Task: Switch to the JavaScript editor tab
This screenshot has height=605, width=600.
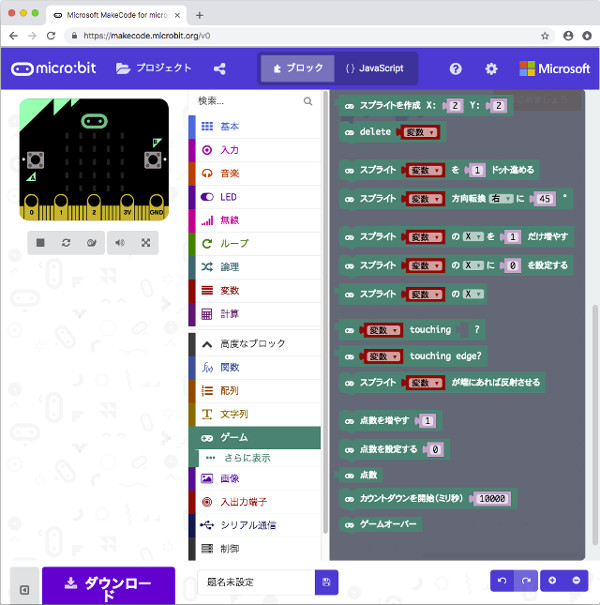Action: tap(374, 69)
